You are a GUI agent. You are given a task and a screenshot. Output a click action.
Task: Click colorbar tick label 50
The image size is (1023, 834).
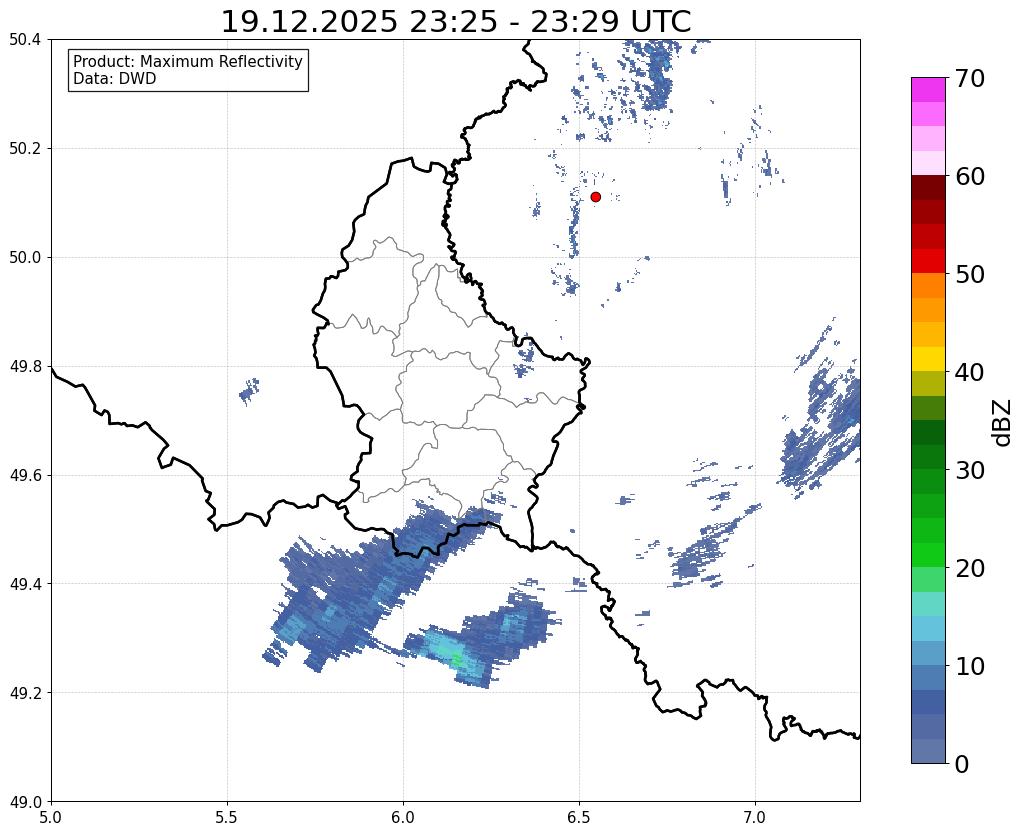[x=970, y=274]
